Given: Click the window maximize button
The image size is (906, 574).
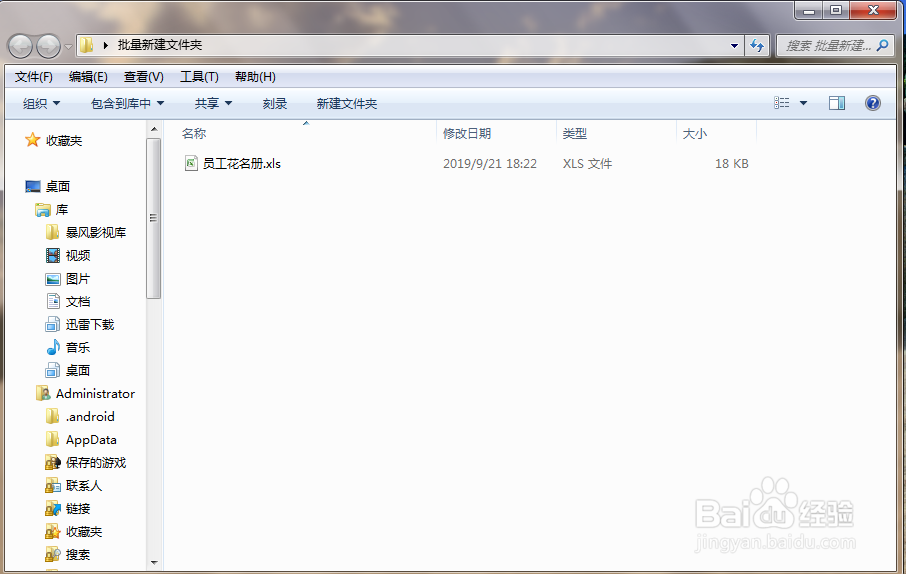Looking at the screenshot, I should [836, 10].
